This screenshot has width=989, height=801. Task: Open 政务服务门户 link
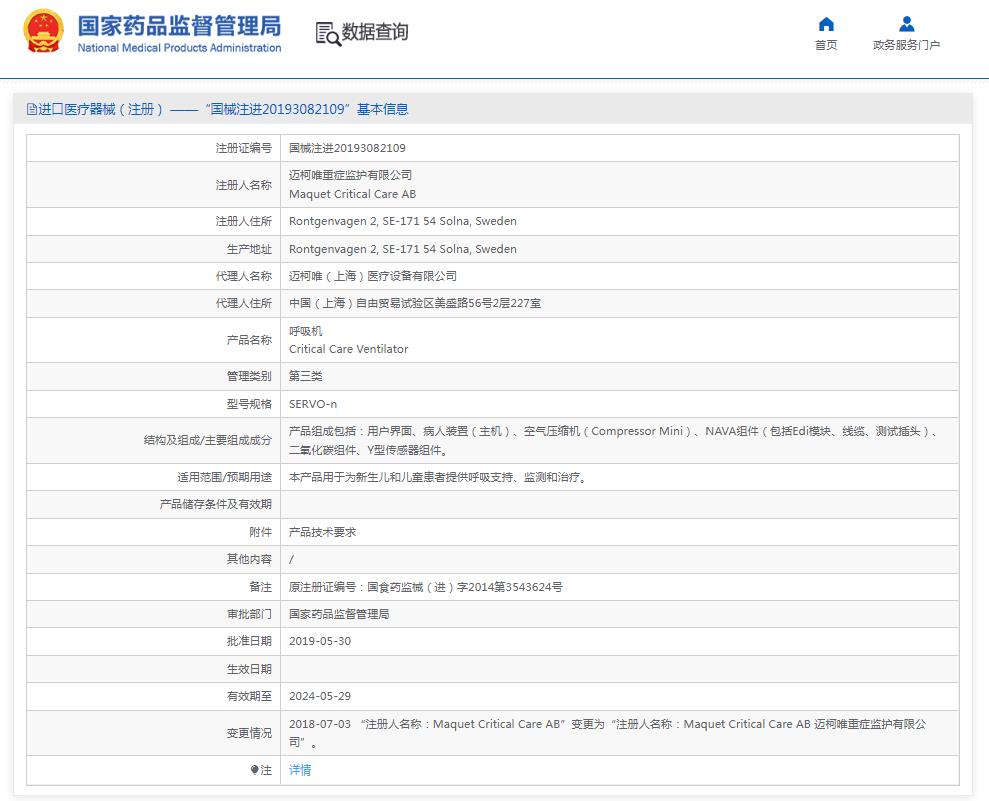click(906, 45)
